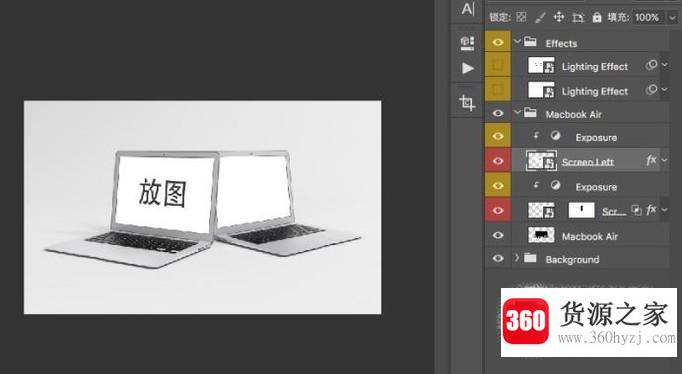Screen dimensions: 682x374
Task: Lock all with padlock icon
Action: pyautogui.click(x=597, y=17)
